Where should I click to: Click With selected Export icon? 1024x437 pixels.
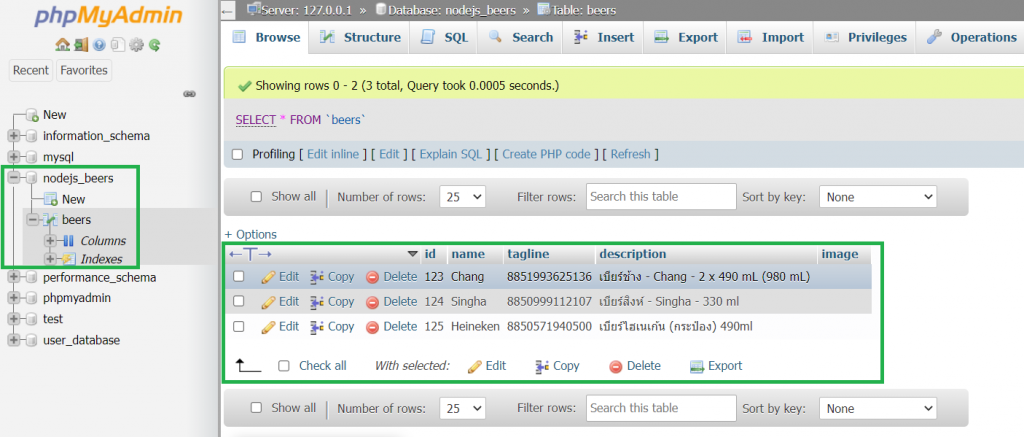(697, 366)
